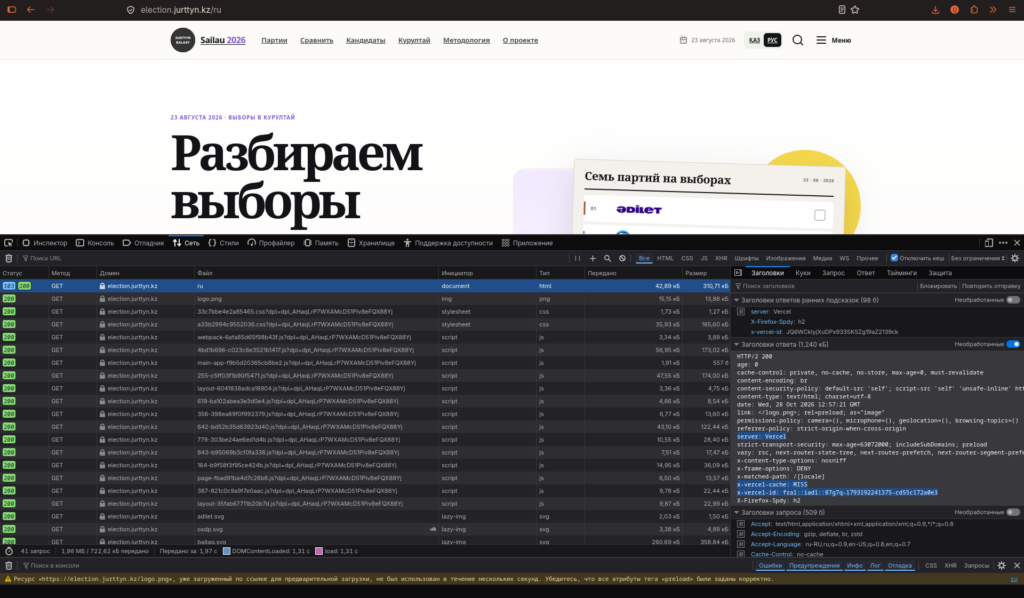Click the browser address bar URL
This screenshot has width=1024, height=598.
tap(181, 10)
